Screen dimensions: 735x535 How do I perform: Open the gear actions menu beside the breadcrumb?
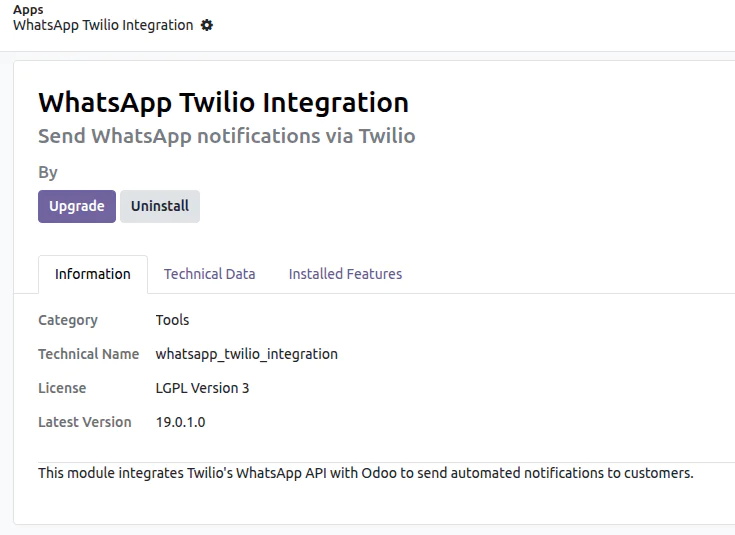pos(207,25)
